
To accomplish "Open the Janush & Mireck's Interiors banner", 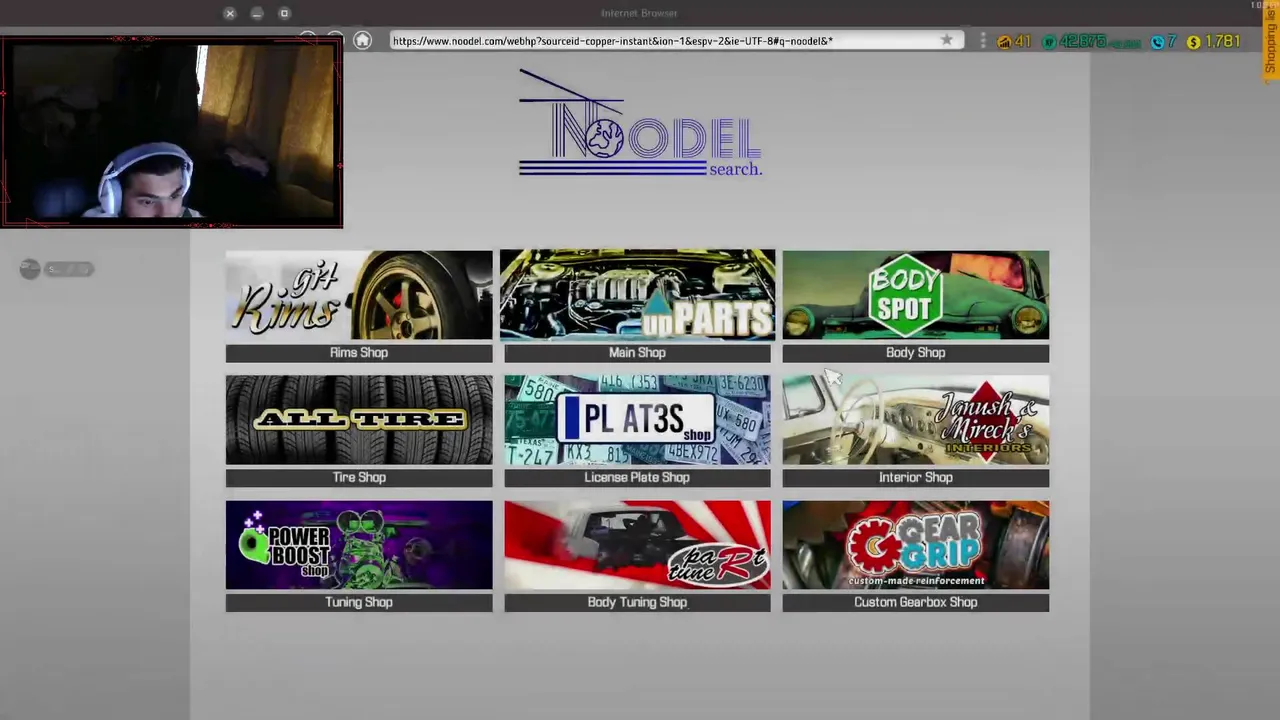I will point(916,420).
